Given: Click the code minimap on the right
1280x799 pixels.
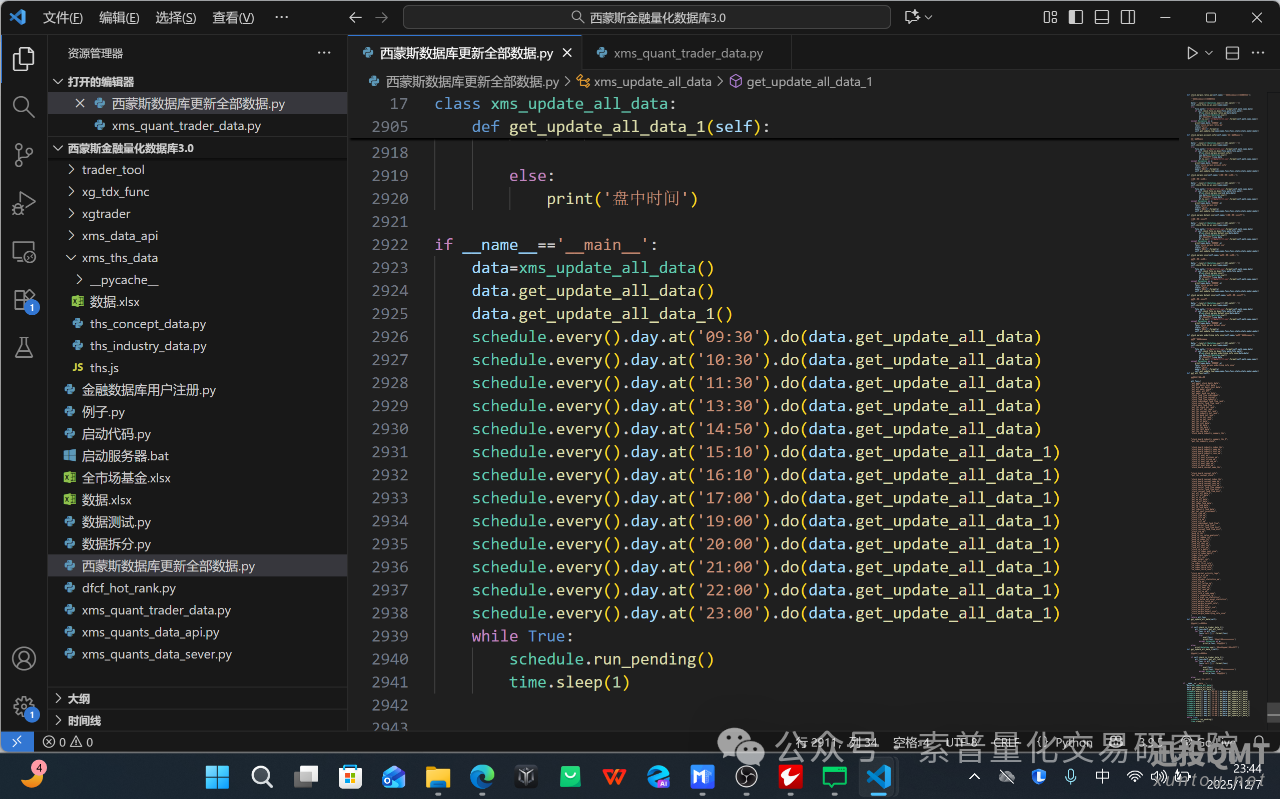Looking at the screenshot, I should (x=1222, y=400).
